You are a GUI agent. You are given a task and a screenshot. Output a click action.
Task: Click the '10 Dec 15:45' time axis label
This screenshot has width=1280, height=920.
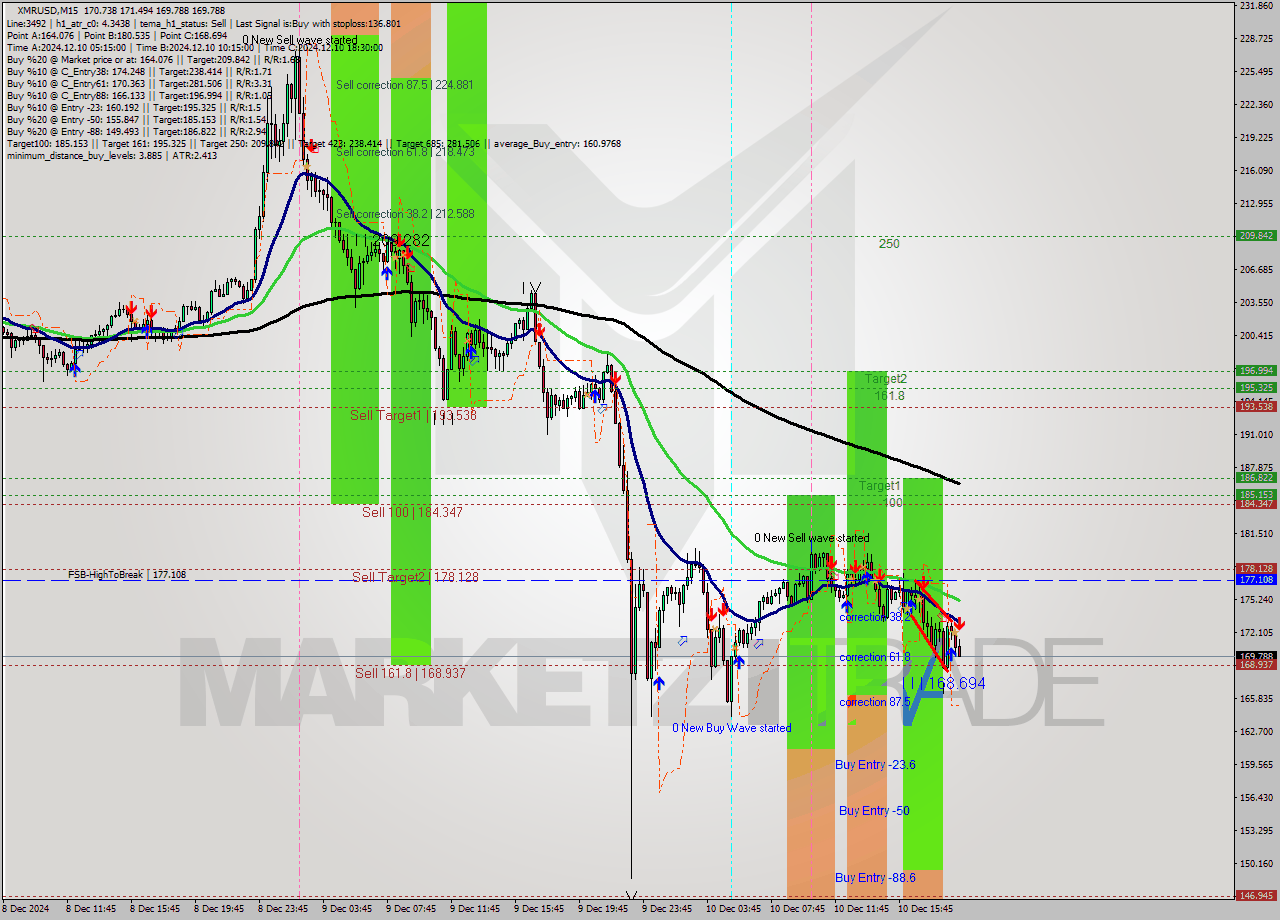925,910
